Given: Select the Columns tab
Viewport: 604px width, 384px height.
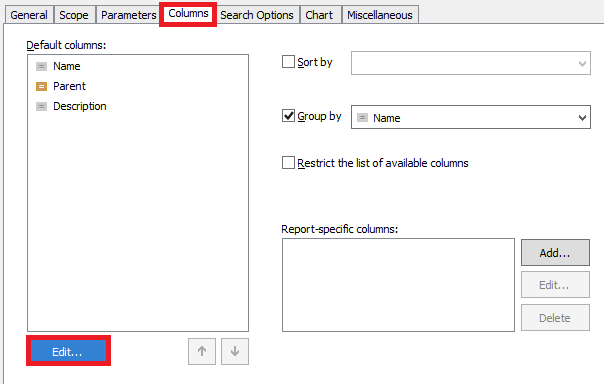Looking at the screenshot, I should (188, 13).
